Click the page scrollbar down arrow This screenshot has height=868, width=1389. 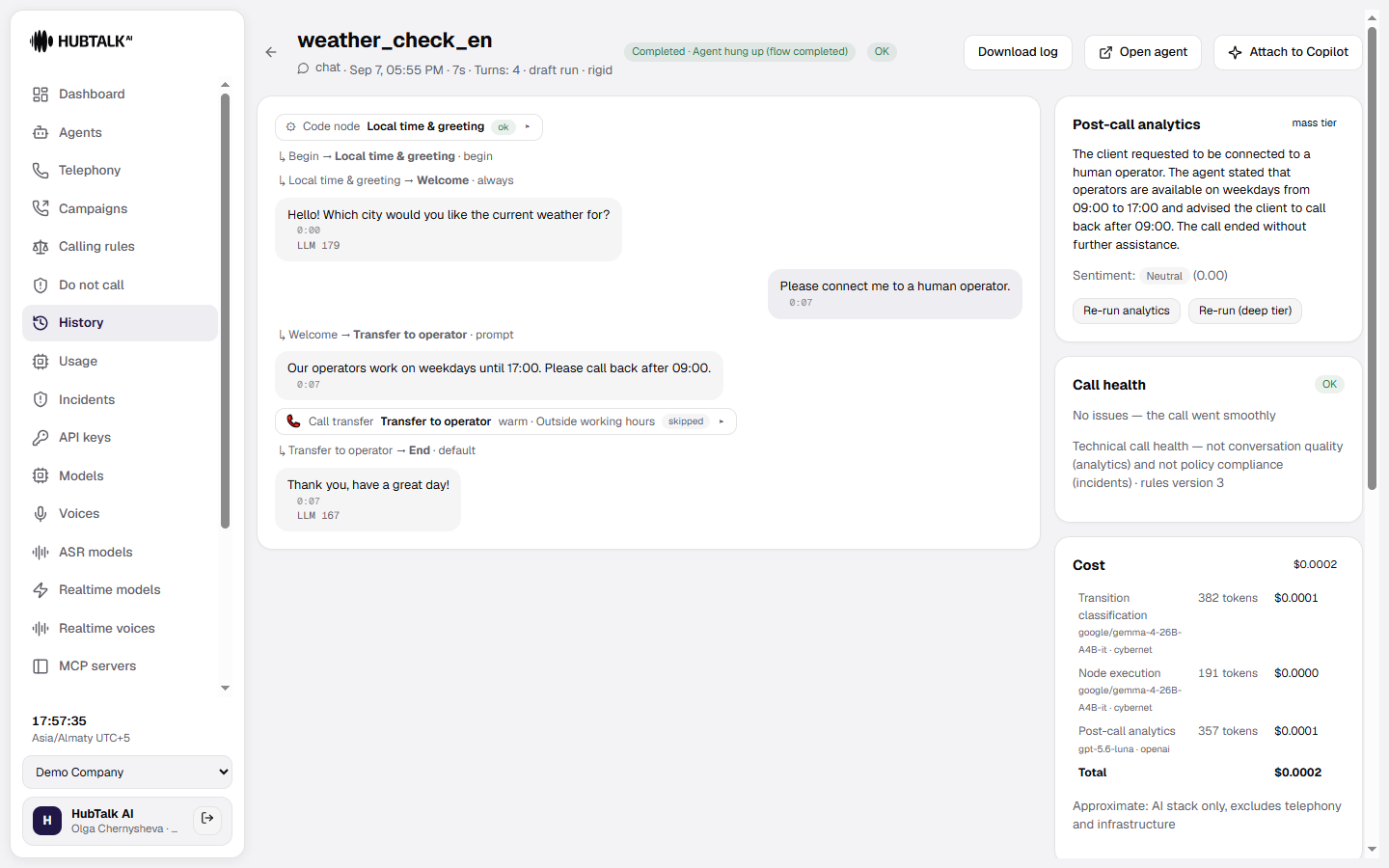(1372, 850)
